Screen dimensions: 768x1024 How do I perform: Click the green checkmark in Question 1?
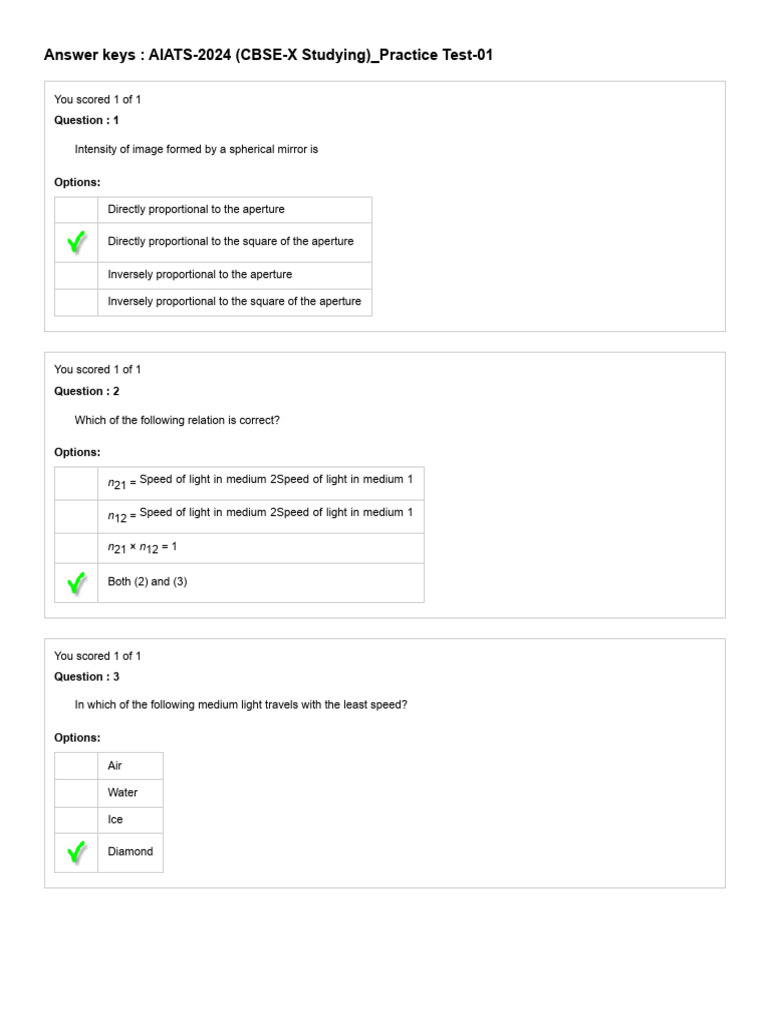76,242
